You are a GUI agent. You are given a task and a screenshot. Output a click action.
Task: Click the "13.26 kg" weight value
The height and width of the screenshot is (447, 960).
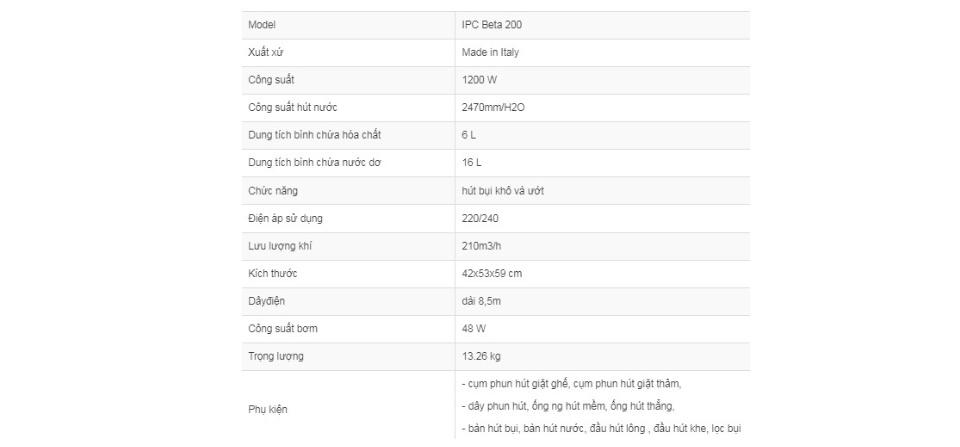pyautogui.click(x=482, y=356)
